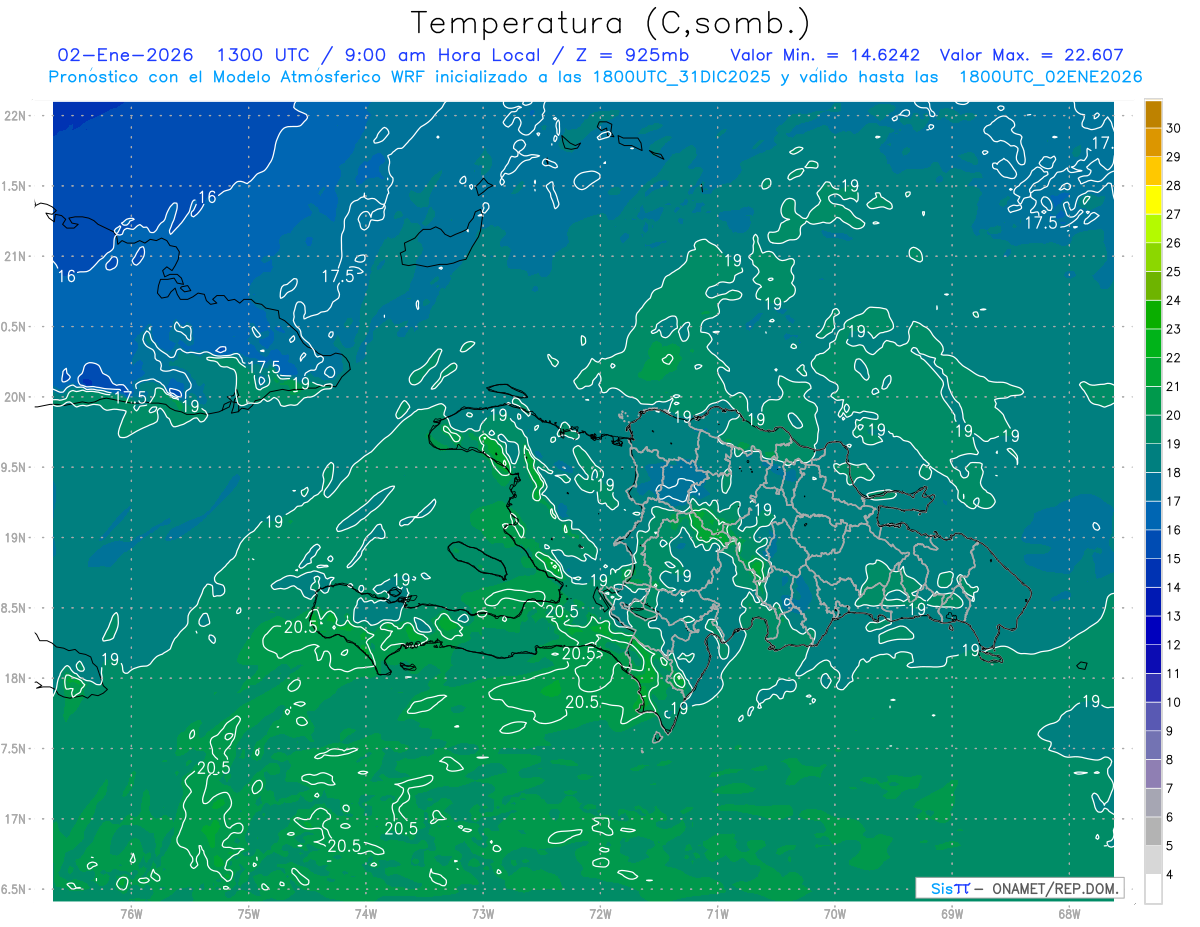The width and height of the screenshot is (1200, 927).
Task: Click the '17N' latitude axis label
Action: (17, 819)
